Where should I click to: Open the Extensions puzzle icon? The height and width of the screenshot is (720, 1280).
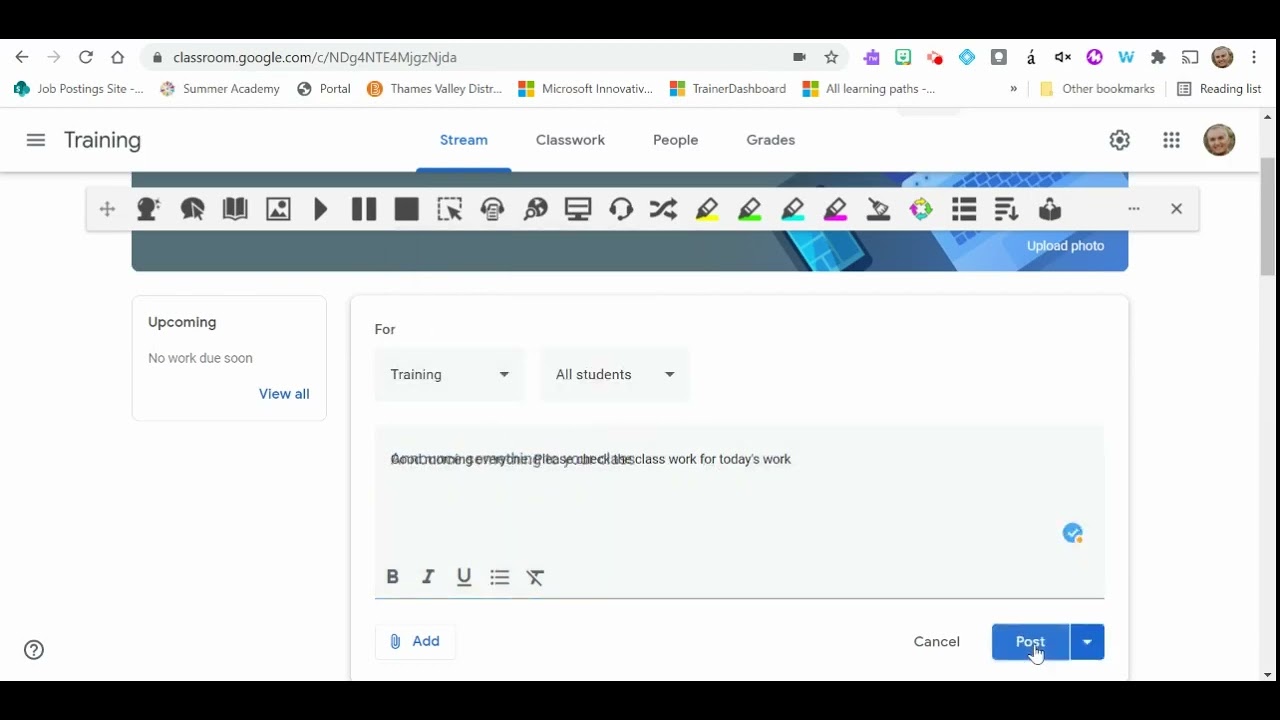[x=1158, y=57]
